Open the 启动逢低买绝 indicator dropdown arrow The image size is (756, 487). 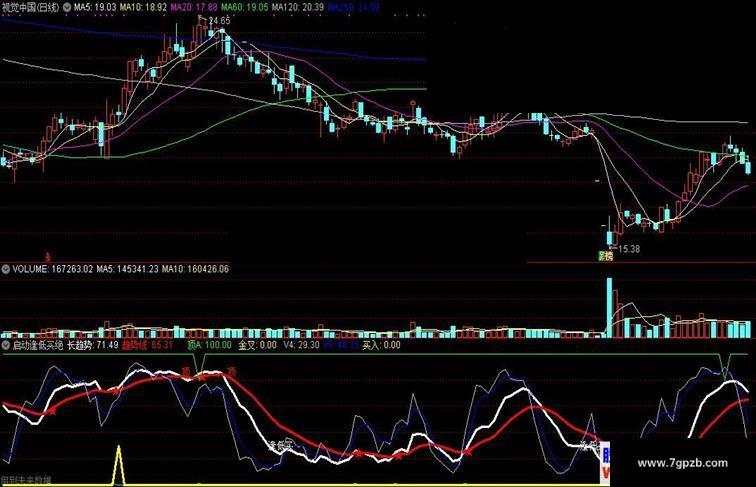(x=6, y=345)
